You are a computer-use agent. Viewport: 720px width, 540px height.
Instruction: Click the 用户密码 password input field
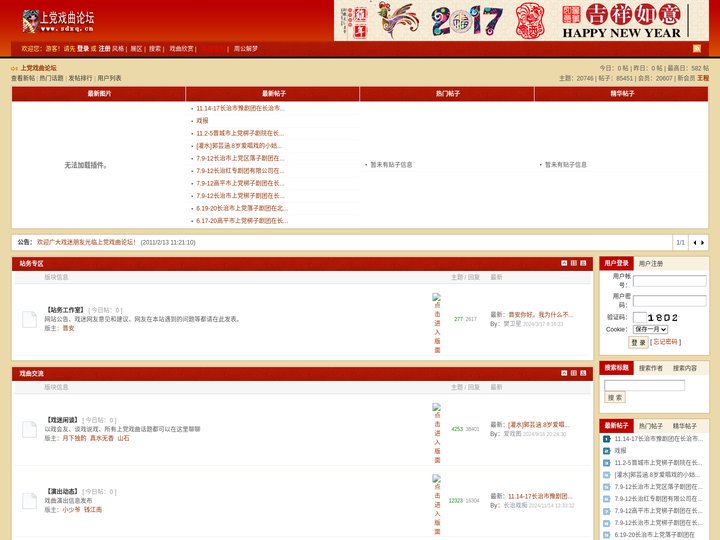pos(669,301)
